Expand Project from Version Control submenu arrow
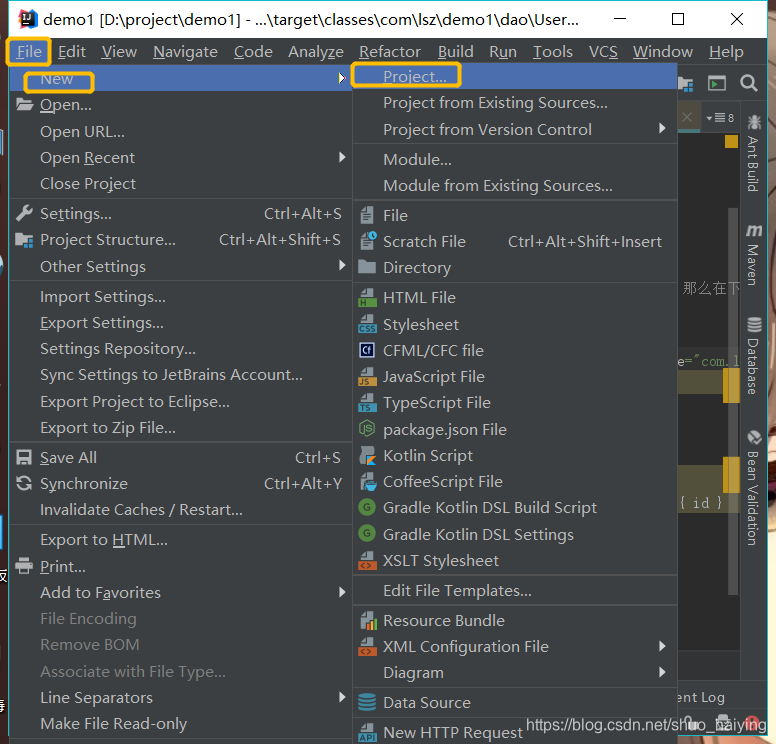This screenshot has width=776, height=744. [x=662, y=129]
